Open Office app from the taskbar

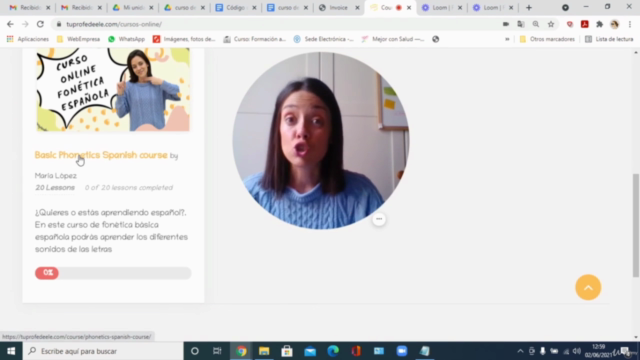click(356, 351)
